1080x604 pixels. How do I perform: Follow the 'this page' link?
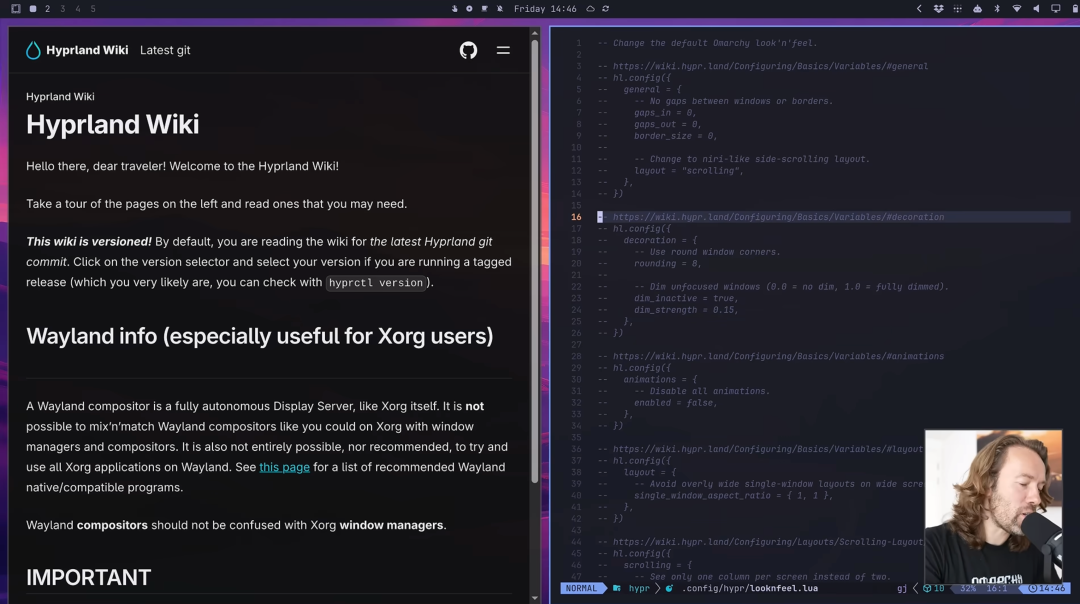284,467
